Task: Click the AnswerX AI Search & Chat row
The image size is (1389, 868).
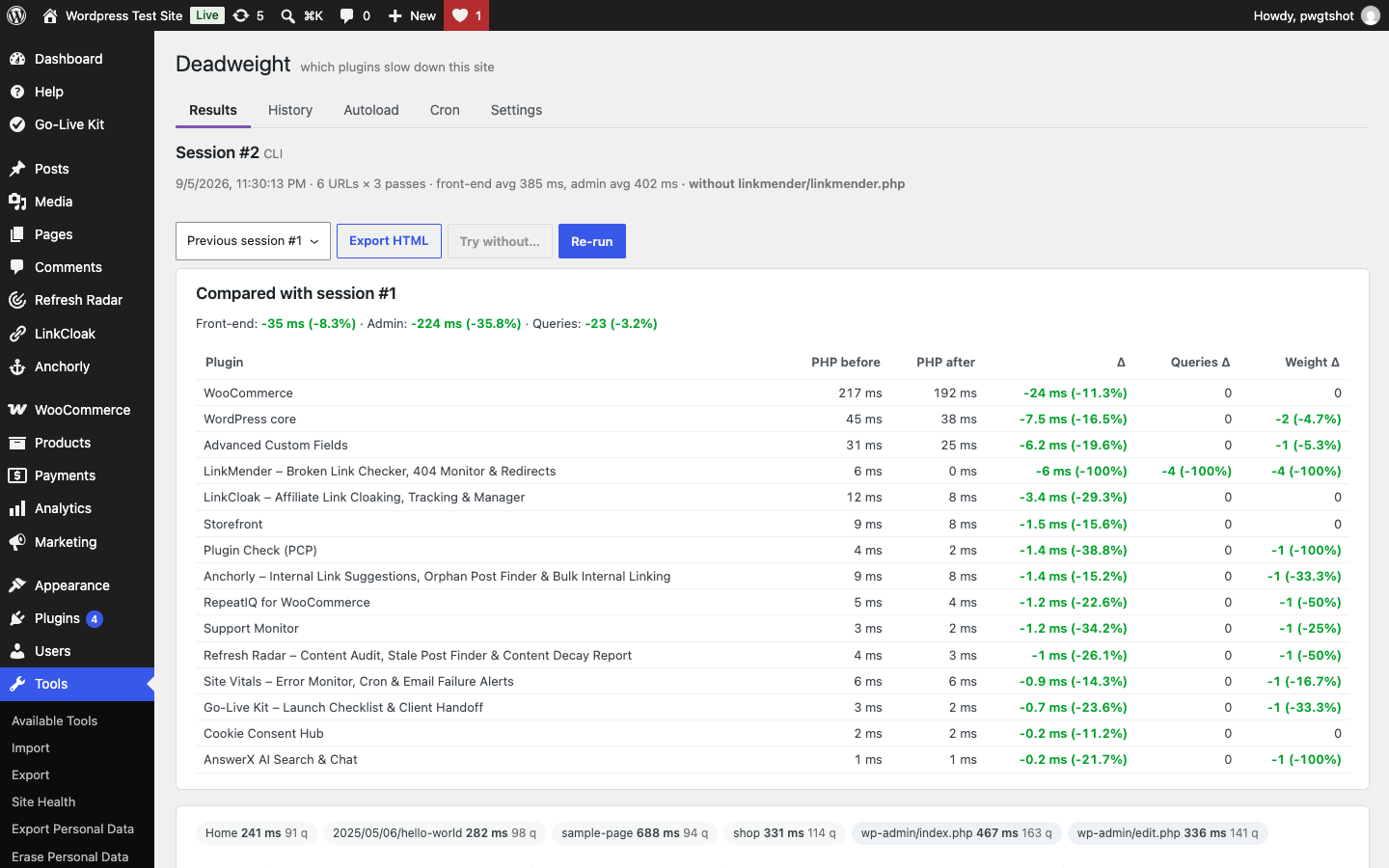Action: (773, 759)
